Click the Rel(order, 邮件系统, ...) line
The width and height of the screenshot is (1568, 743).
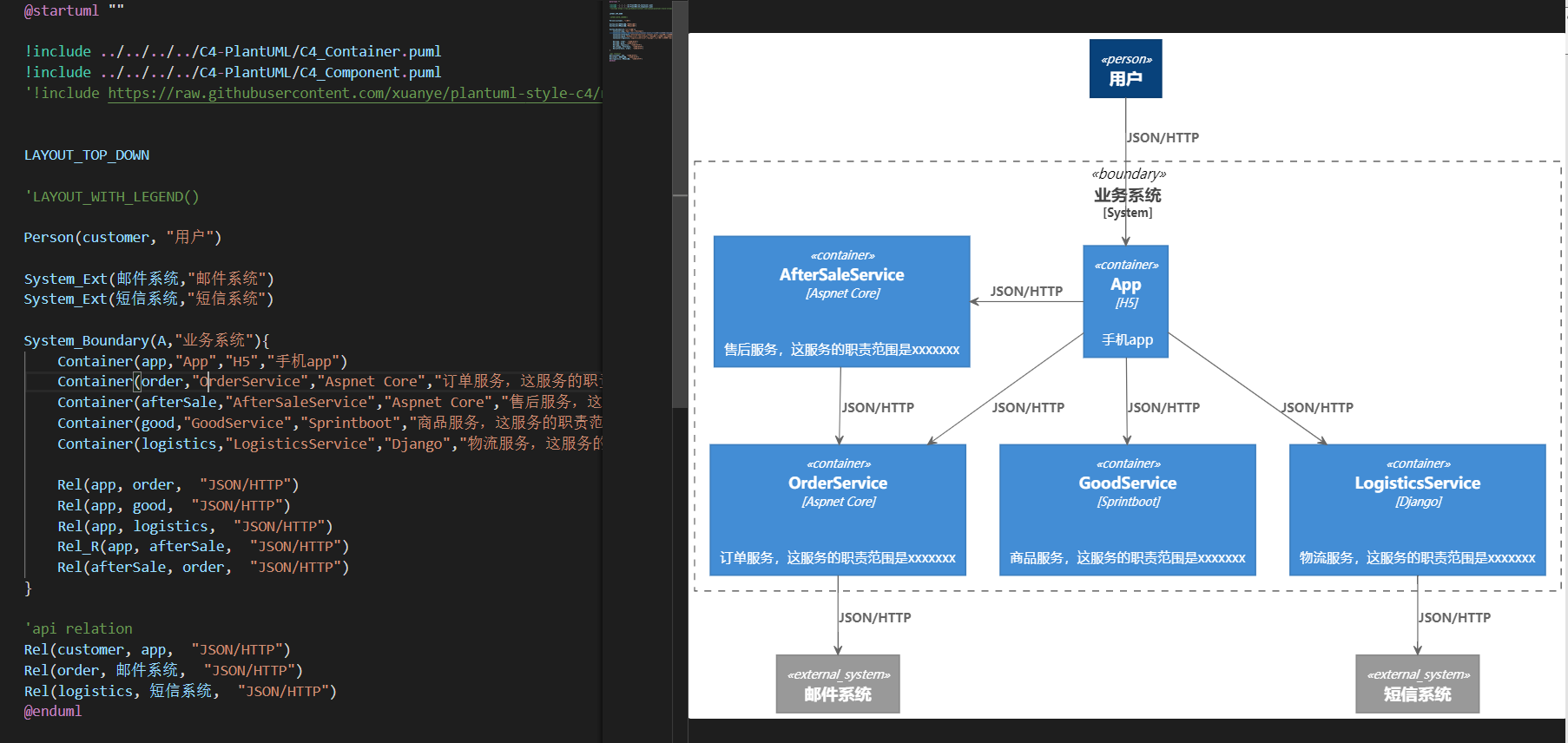tap(163, 670)
